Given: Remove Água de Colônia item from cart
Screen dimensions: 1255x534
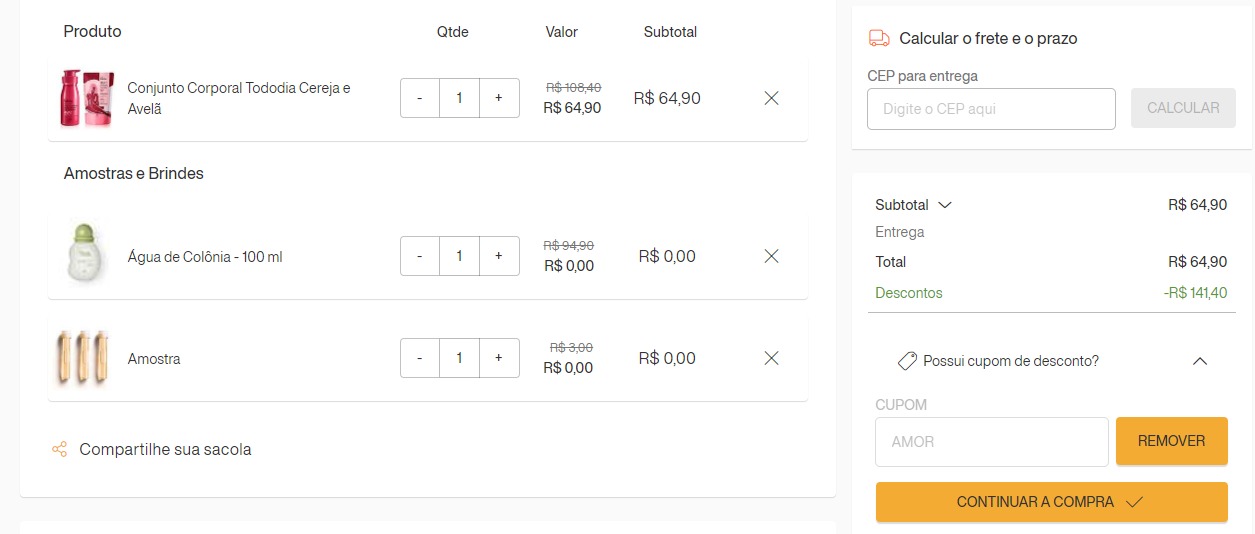Looking at the screenshot, I should pos(771,256).
